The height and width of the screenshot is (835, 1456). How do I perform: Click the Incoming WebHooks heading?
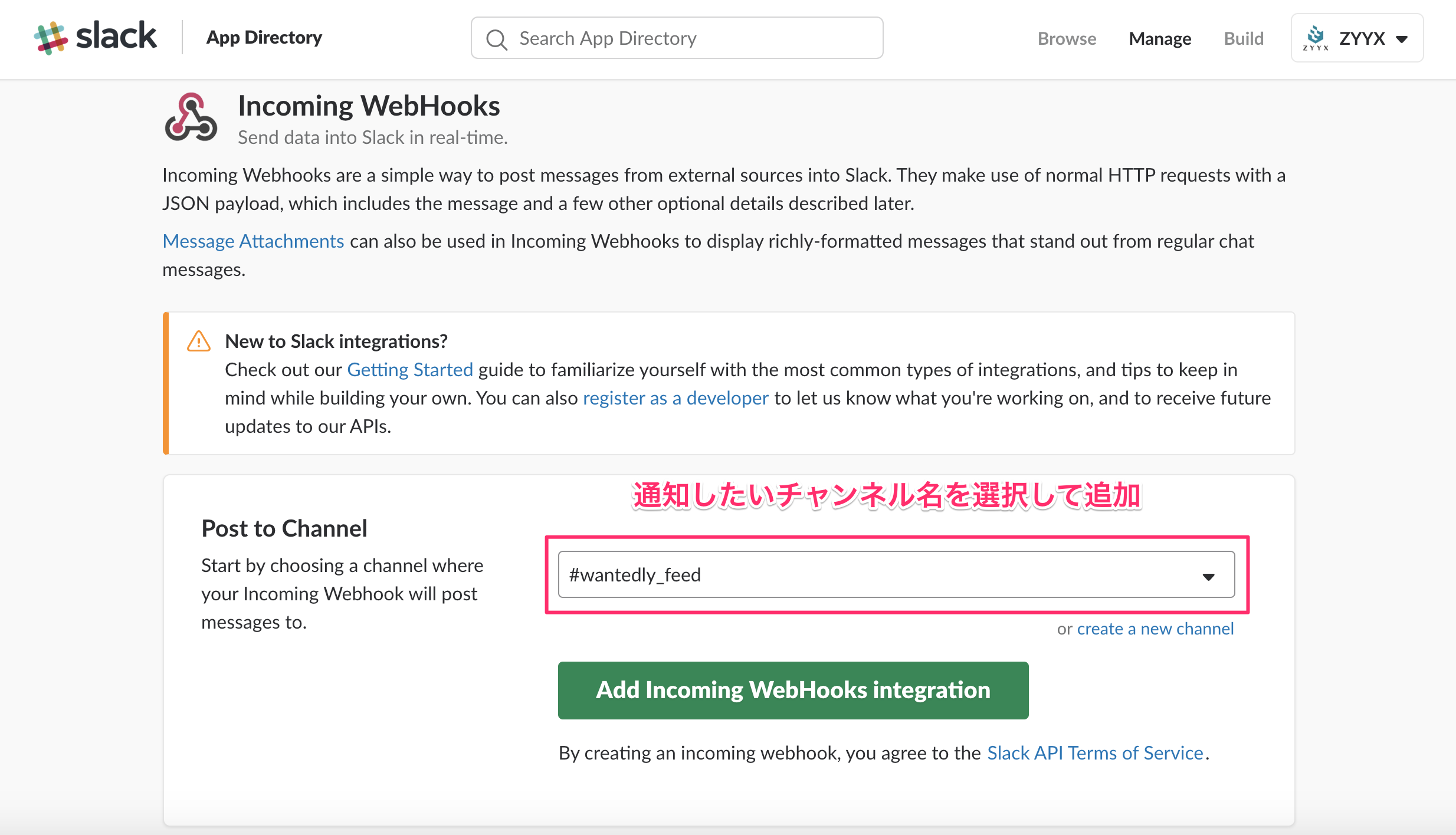tap(369, 106)
